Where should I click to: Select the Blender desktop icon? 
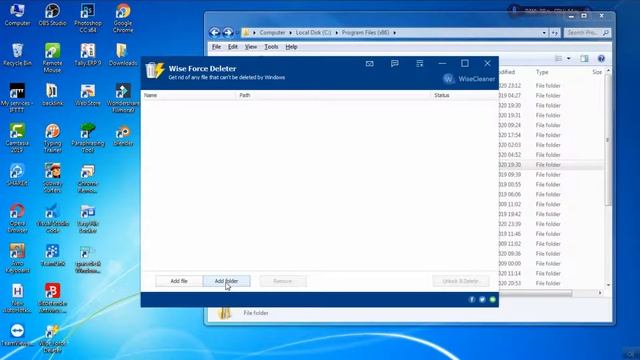click(x=123, y=136)
